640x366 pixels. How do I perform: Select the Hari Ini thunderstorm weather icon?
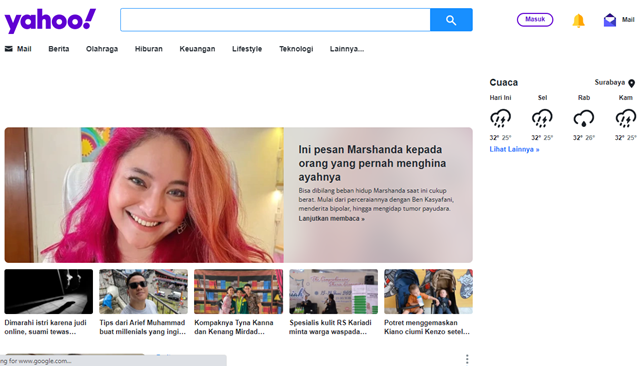500,118
